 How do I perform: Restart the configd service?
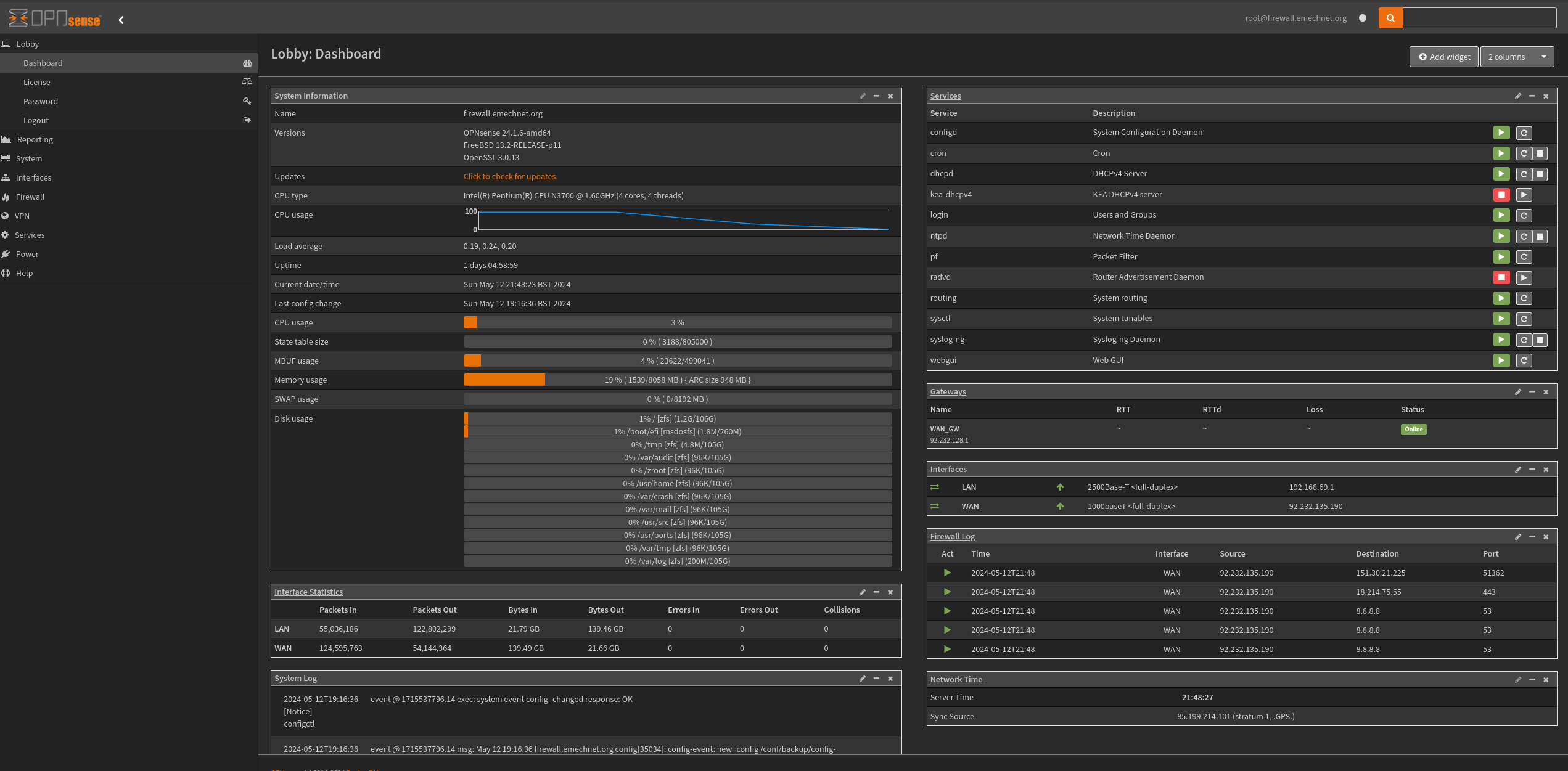1524,133
